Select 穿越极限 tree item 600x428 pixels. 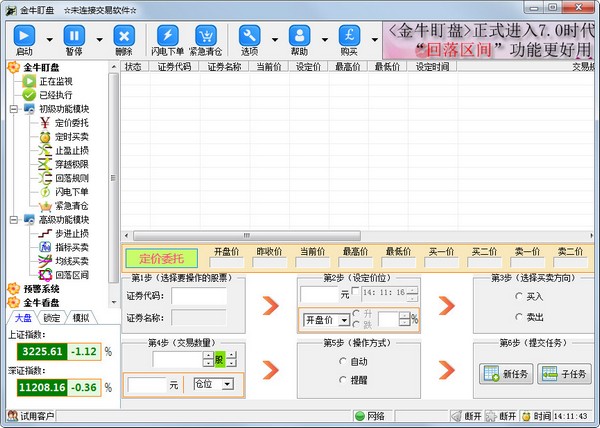(x=72, y=164)
